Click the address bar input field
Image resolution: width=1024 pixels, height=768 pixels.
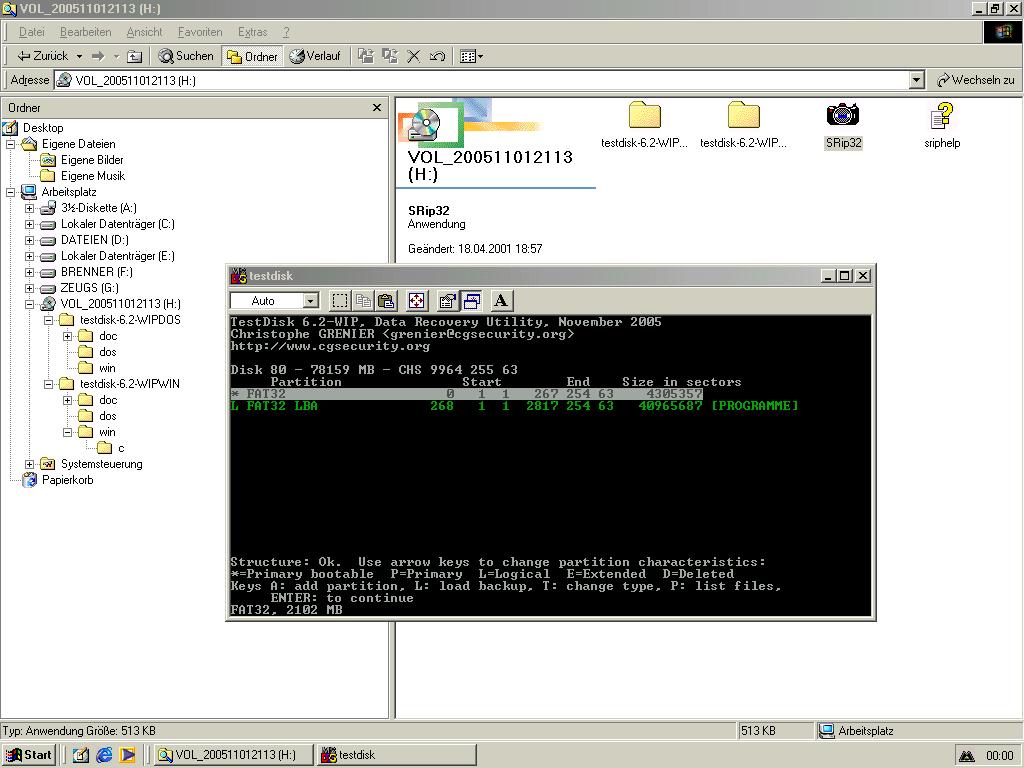(x=482, y=80)
